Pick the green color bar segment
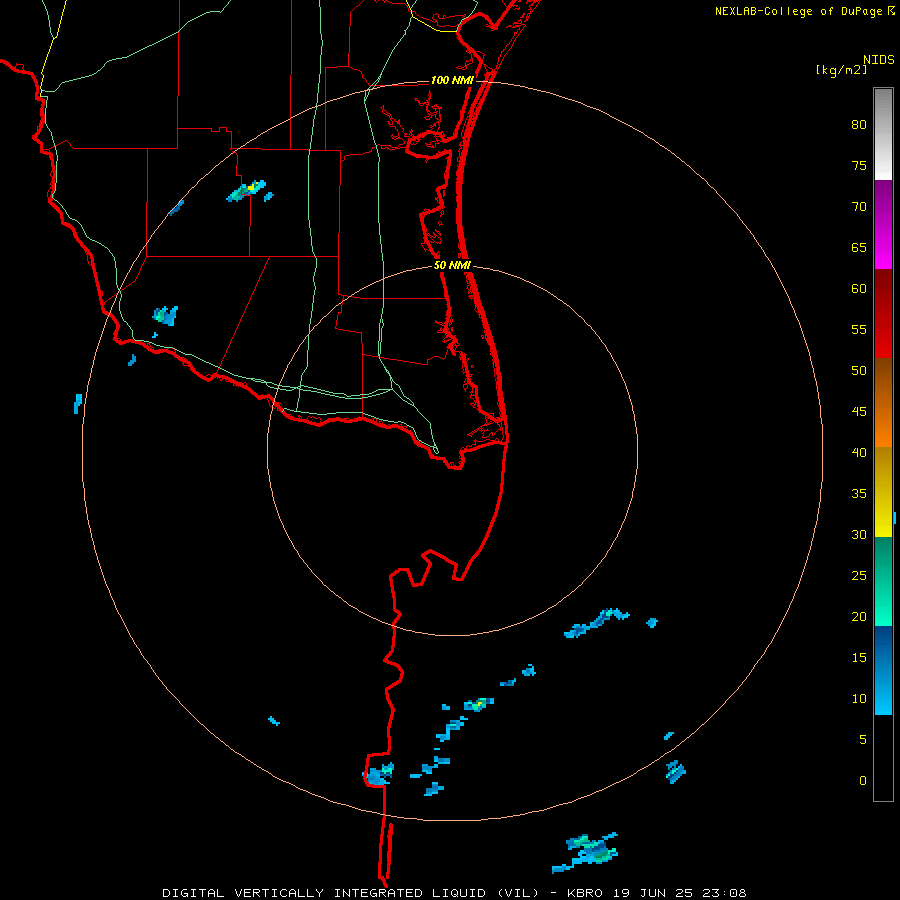The width and height of the screenshot is (900, 900). point(883,581)
